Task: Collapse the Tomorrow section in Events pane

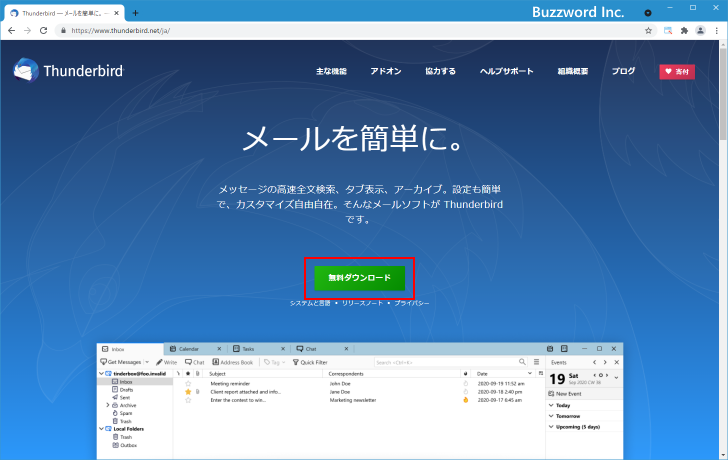Action: pos(551,416)
